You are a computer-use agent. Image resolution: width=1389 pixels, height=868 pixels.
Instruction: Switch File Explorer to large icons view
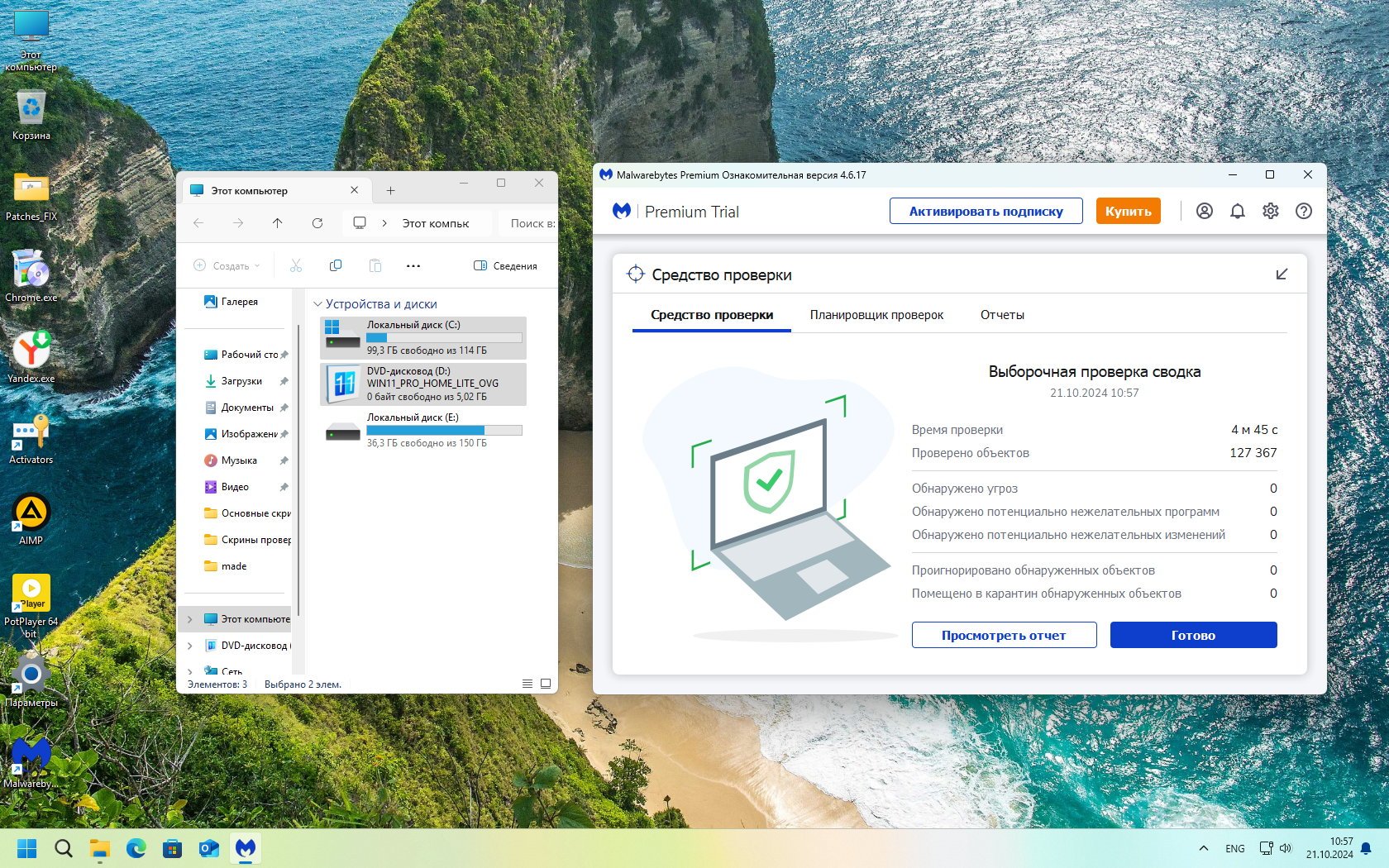(x=546, y=684)
